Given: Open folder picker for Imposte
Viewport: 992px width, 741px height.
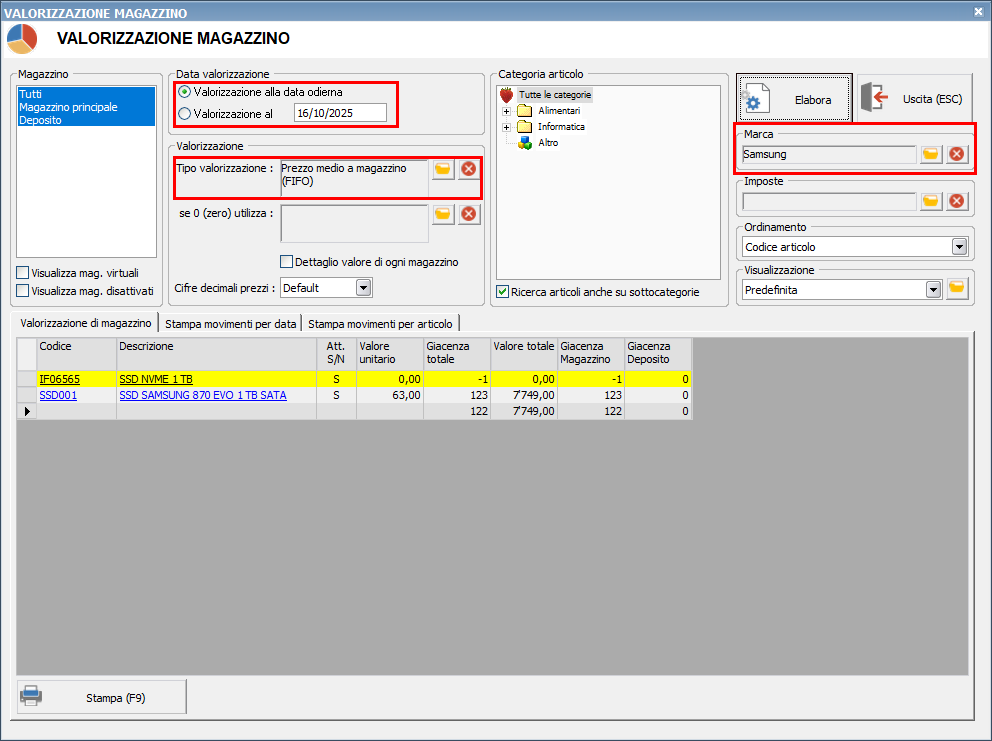Looking at the screenshot, I should pyautogui.click(x=931, y=201).
